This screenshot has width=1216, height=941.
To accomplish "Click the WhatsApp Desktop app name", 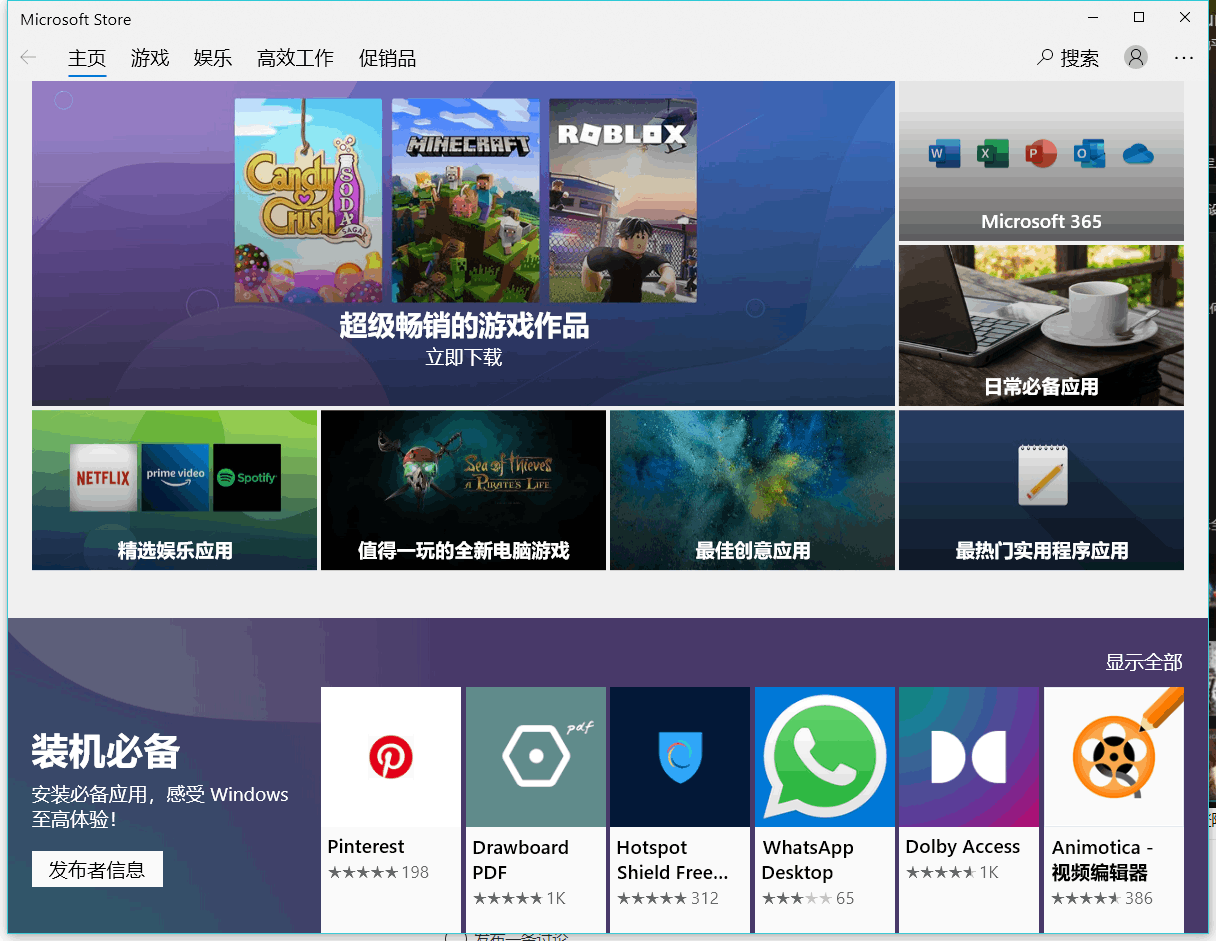I will (x=808, y=860).
